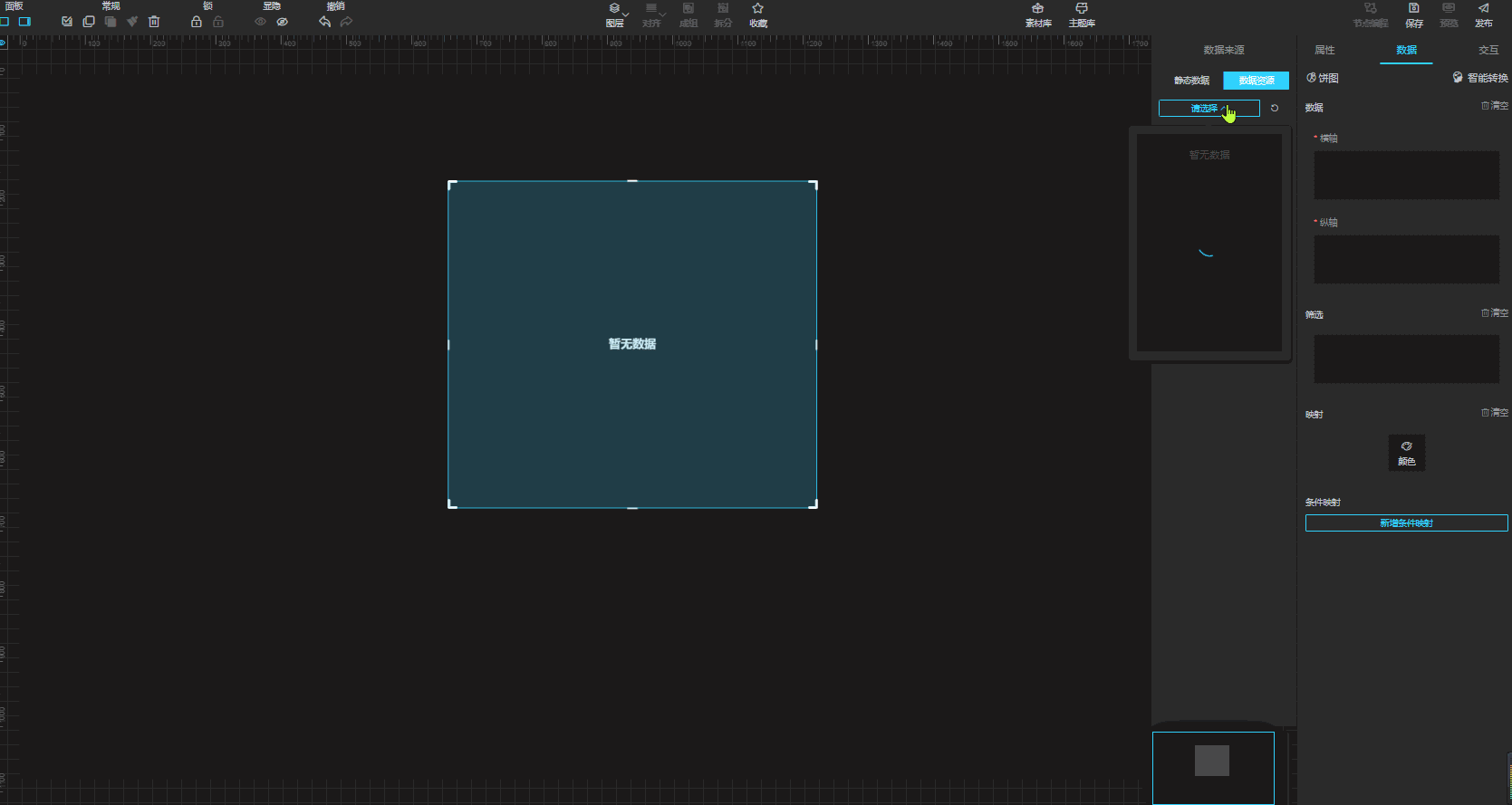
Task: Open the 主题库 theme library
Action: click(x=1082, y=14)
